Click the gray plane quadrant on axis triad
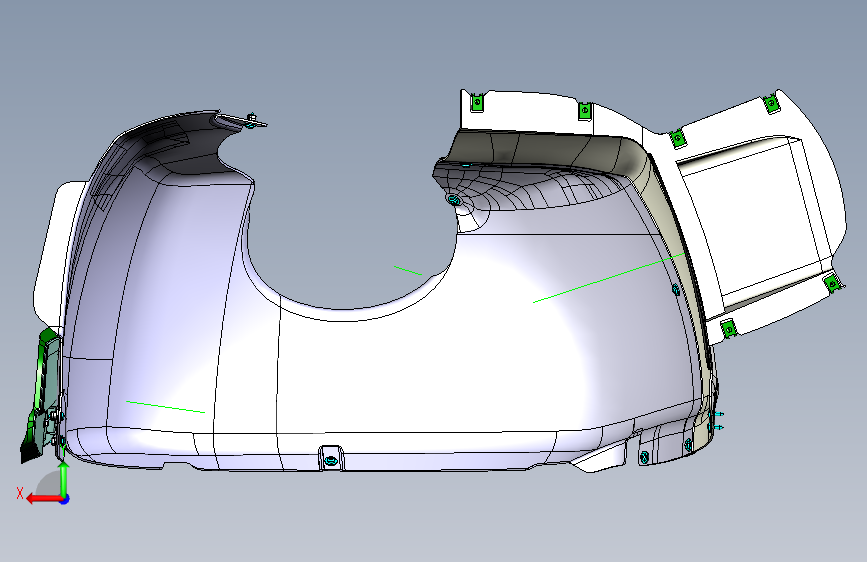Viewport: 867px width, 562px height. tap(50, 483)
